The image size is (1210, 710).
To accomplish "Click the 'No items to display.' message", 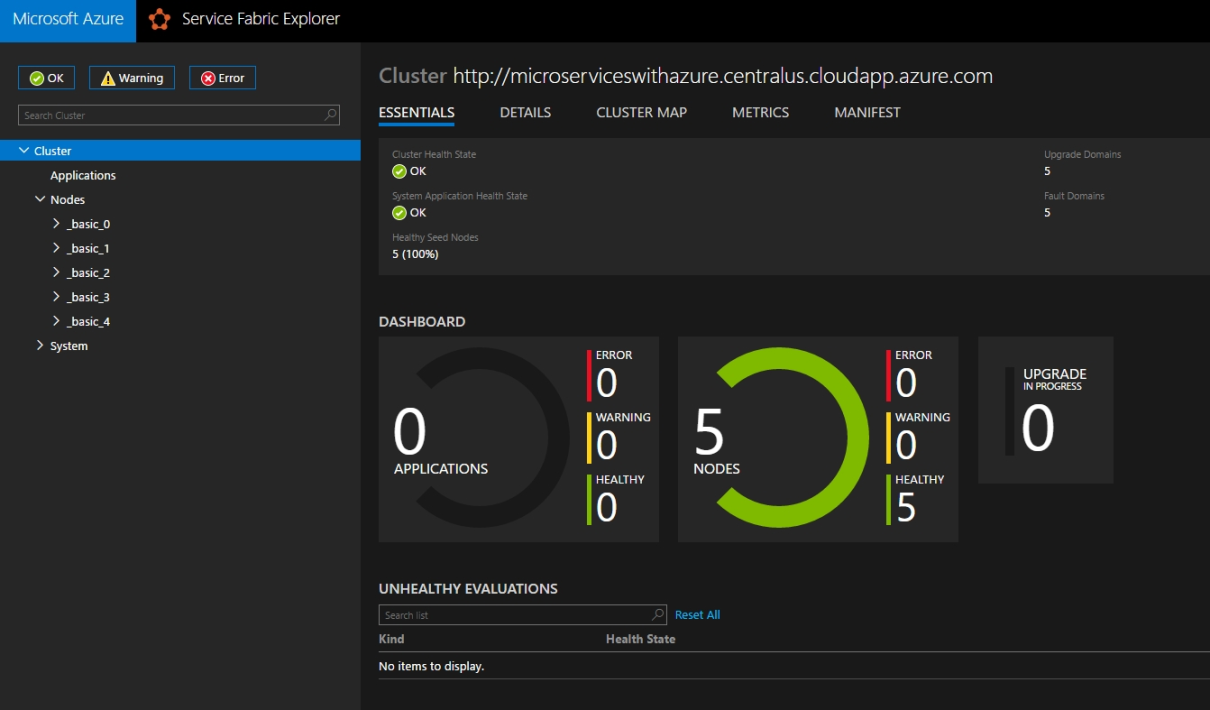I will tap(431, 666).
